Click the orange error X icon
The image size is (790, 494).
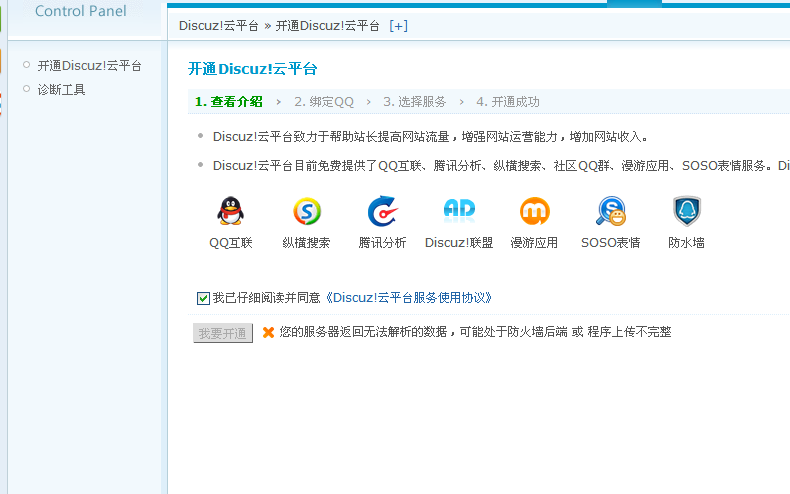click(269, 332)
